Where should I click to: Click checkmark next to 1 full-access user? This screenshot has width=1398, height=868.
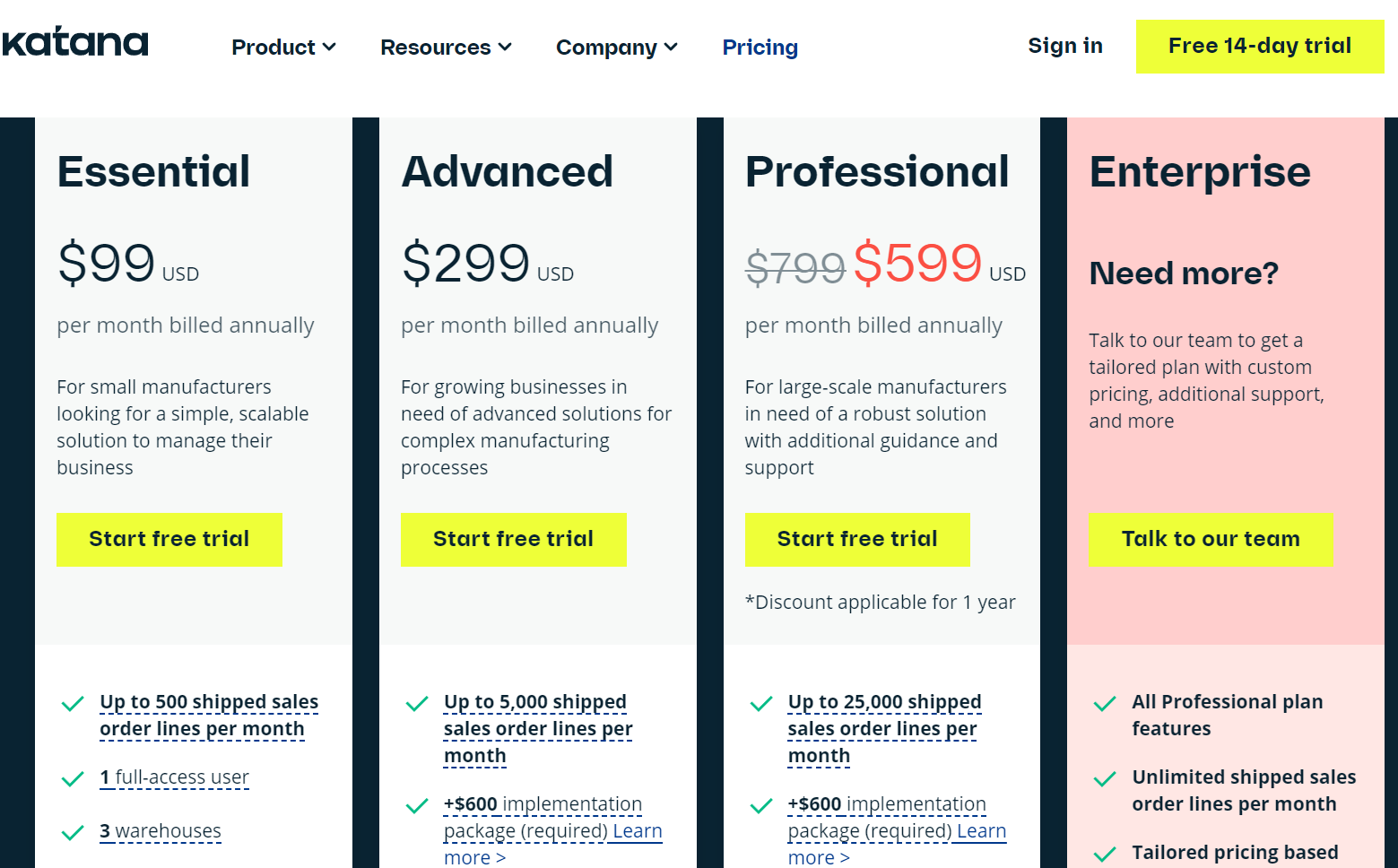pos(73,779)
